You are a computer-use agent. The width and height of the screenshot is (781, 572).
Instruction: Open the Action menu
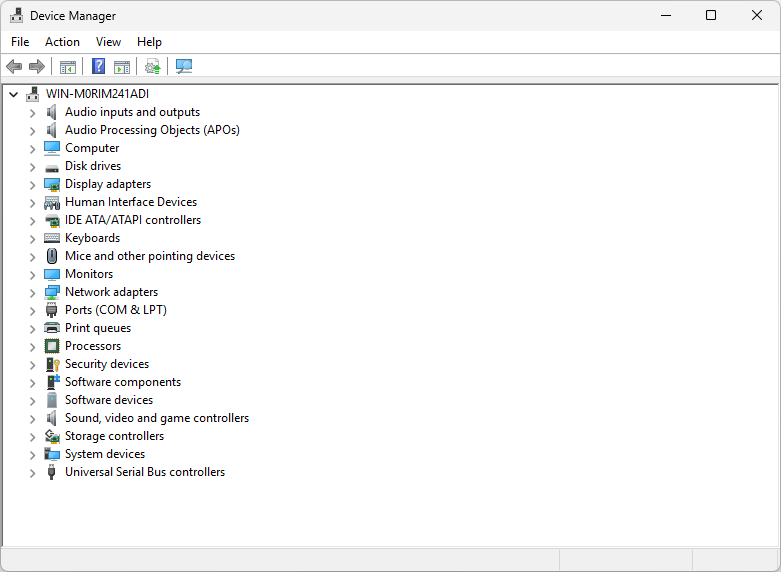[x=62, y=42]
